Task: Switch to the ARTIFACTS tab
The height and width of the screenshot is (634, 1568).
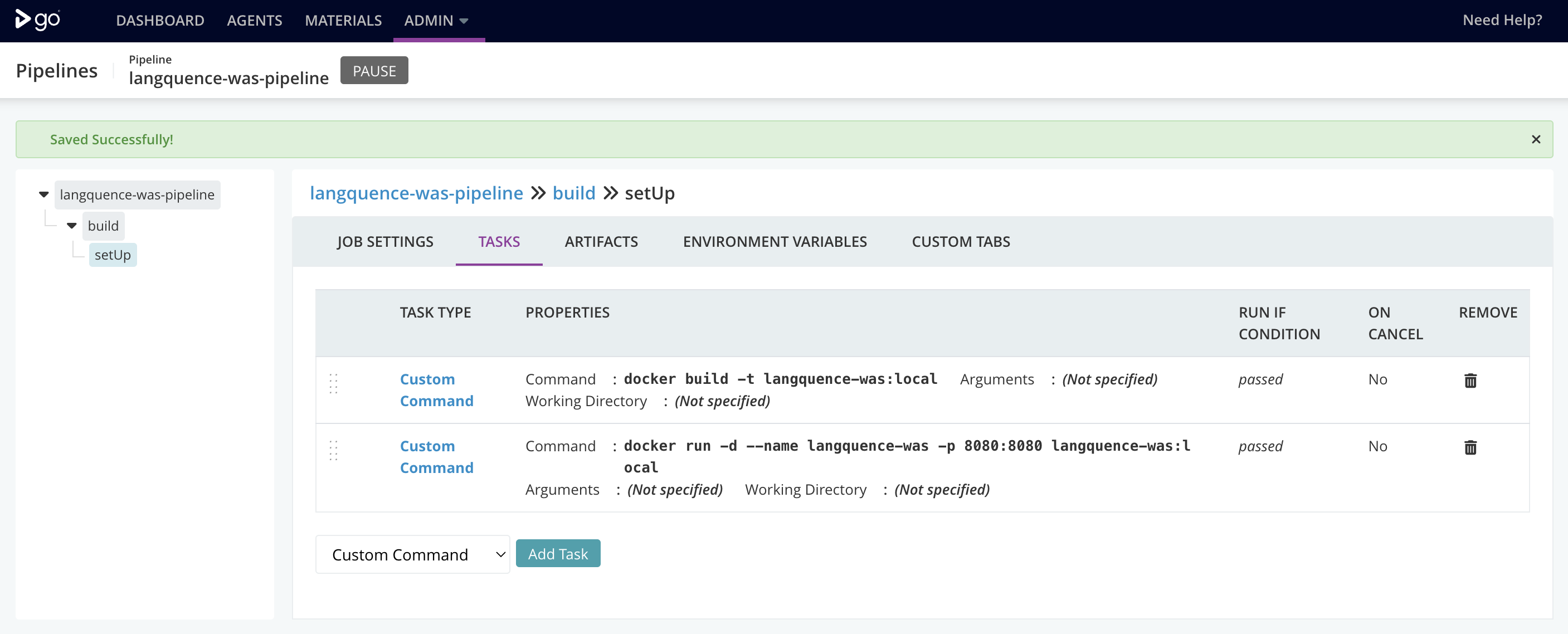Action: point(601,242)
